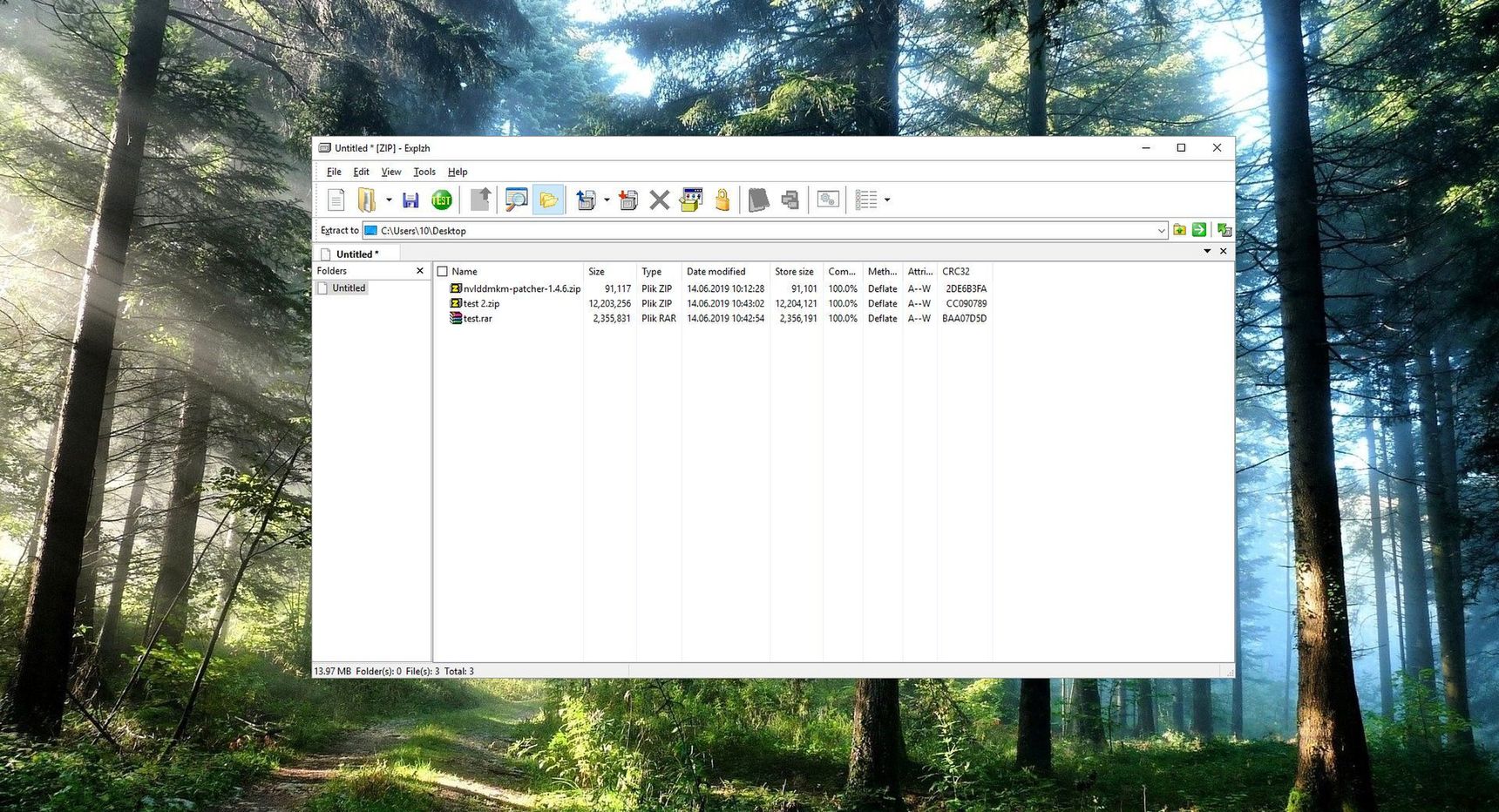Sort by the Meth... column header
Image resolution: width=1499 pixels, height=812 pixels.
pos(882,272)
